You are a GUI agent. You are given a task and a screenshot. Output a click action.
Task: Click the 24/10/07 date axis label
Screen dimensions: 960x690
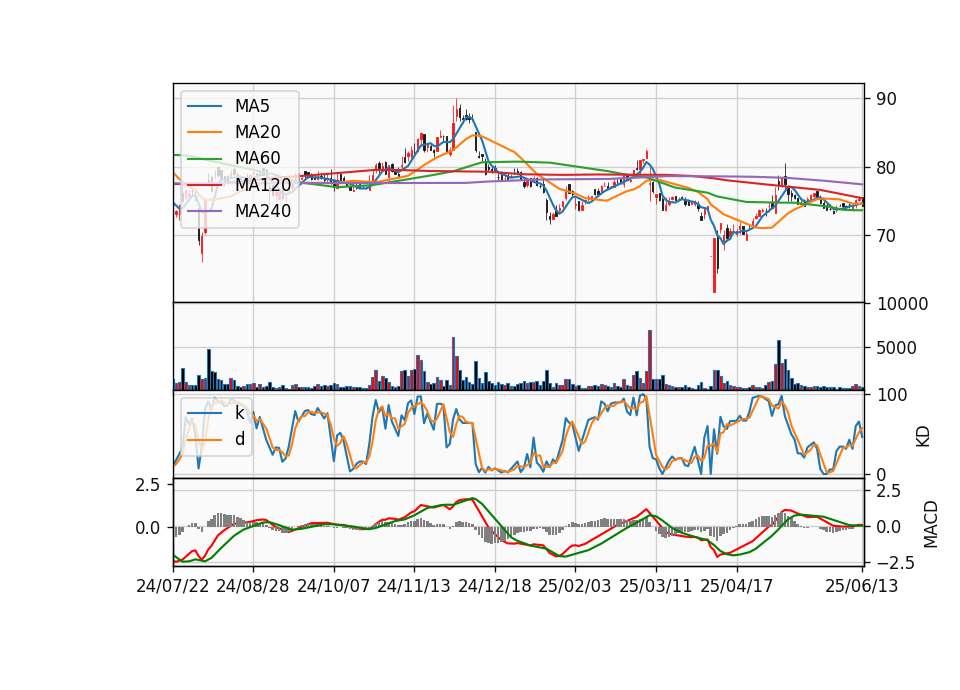point(334,586)
